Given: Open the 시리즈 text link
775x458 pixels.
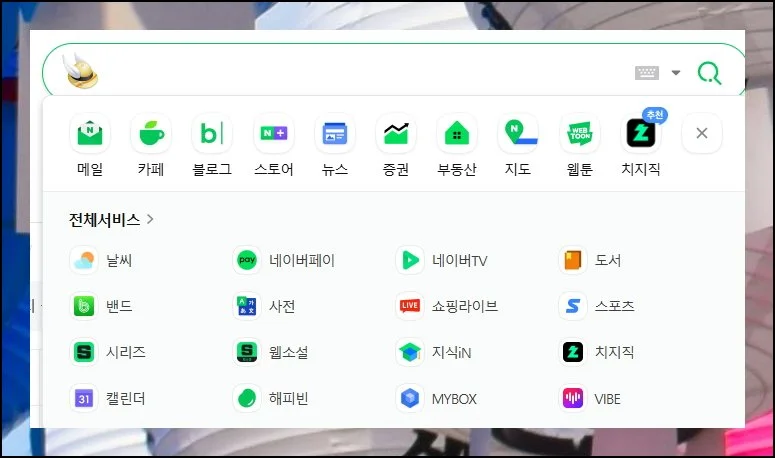Looking at the screenshot, I should 126,352.
